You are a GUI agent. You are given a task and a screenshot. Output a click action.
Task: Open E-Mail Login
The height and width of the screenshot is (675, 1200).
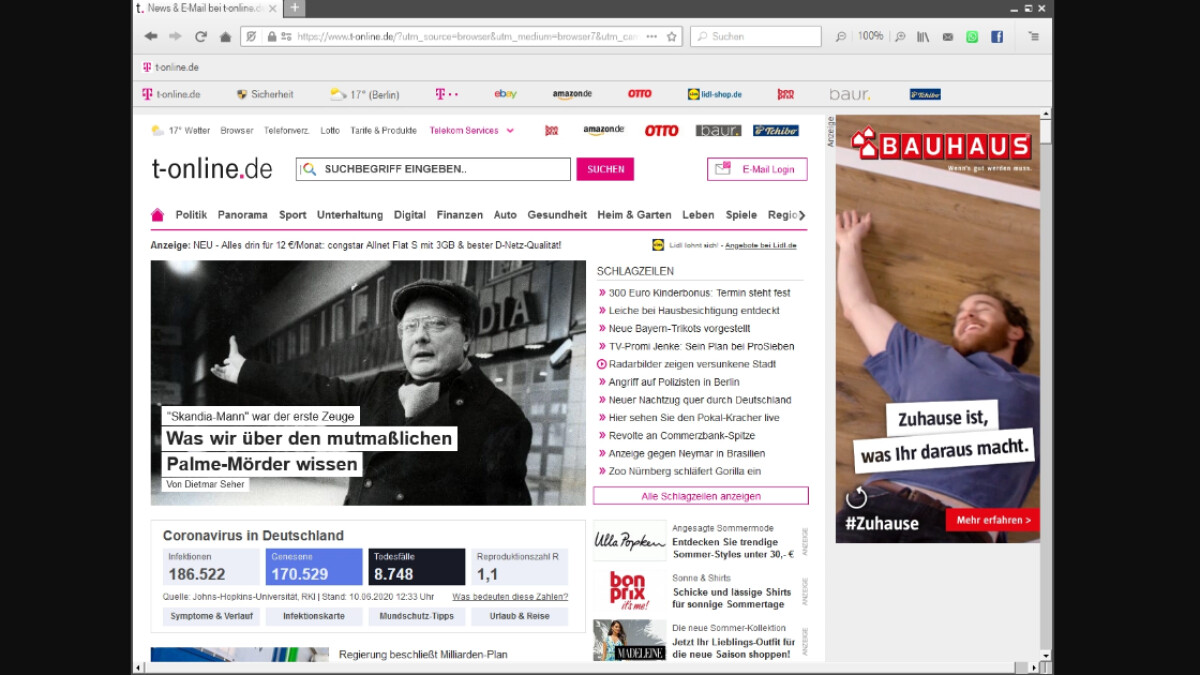(757, 169)
